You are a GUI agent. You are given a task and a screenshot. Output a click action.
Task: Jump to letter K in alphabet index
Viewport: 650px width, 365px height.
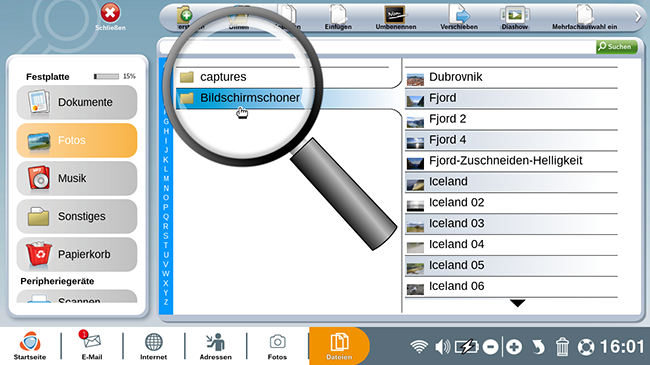(166, 160)
